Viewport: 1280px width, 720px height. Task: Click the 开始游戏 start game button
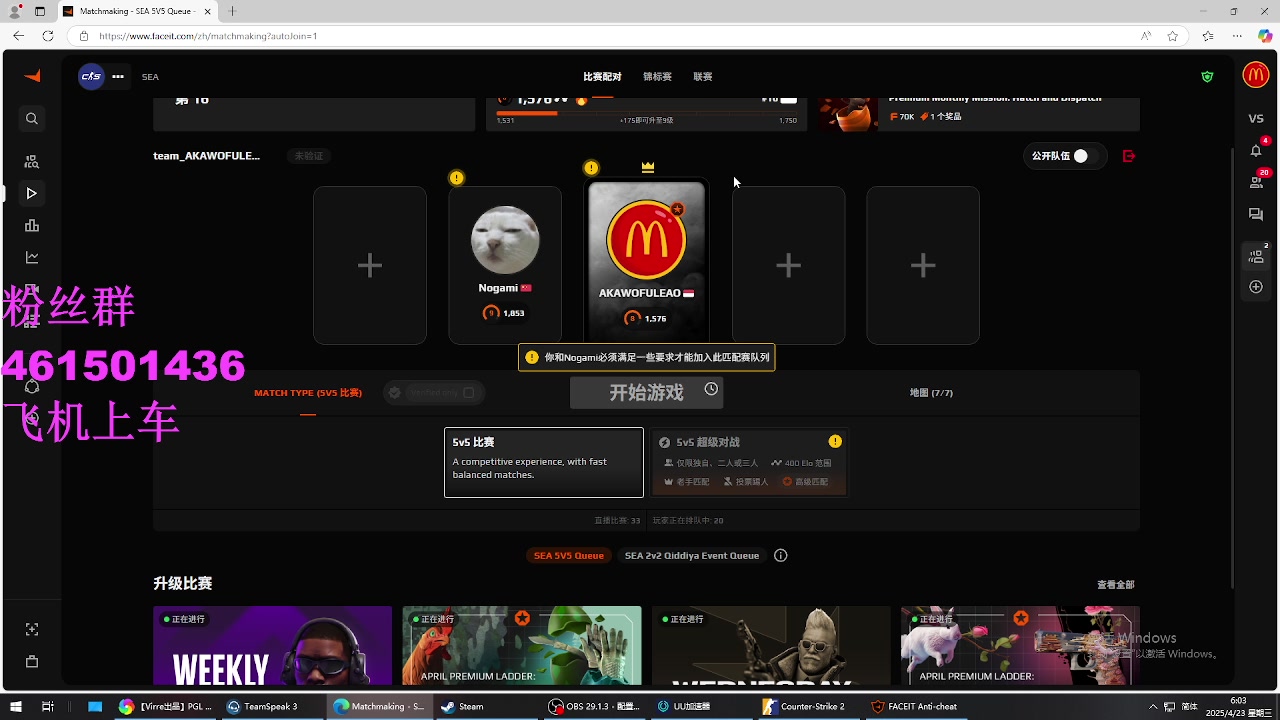[646, 393]
